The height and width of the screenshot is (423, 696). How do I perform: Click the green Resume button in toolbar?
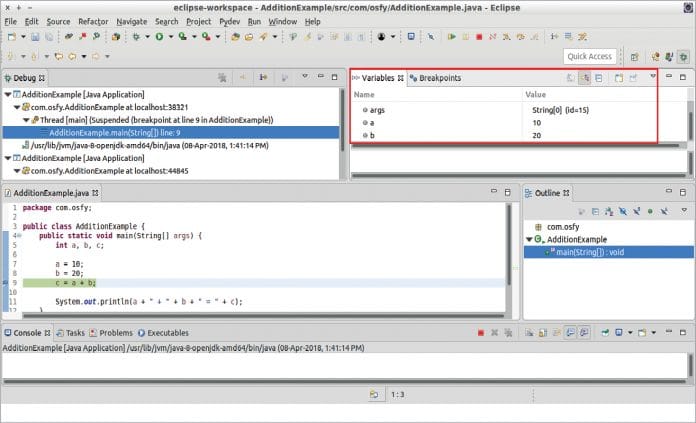pyautogui.click(x=452, y=37)
